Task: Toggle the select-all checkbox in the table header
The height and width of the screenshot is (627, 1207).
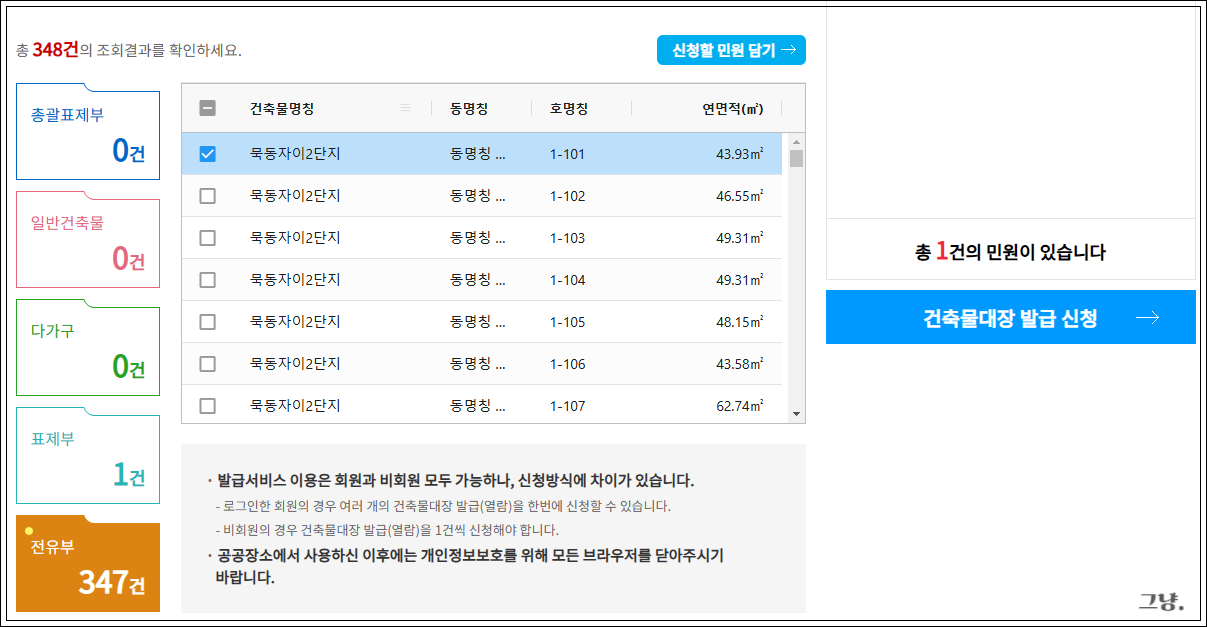Action: [x=208, y=108]
